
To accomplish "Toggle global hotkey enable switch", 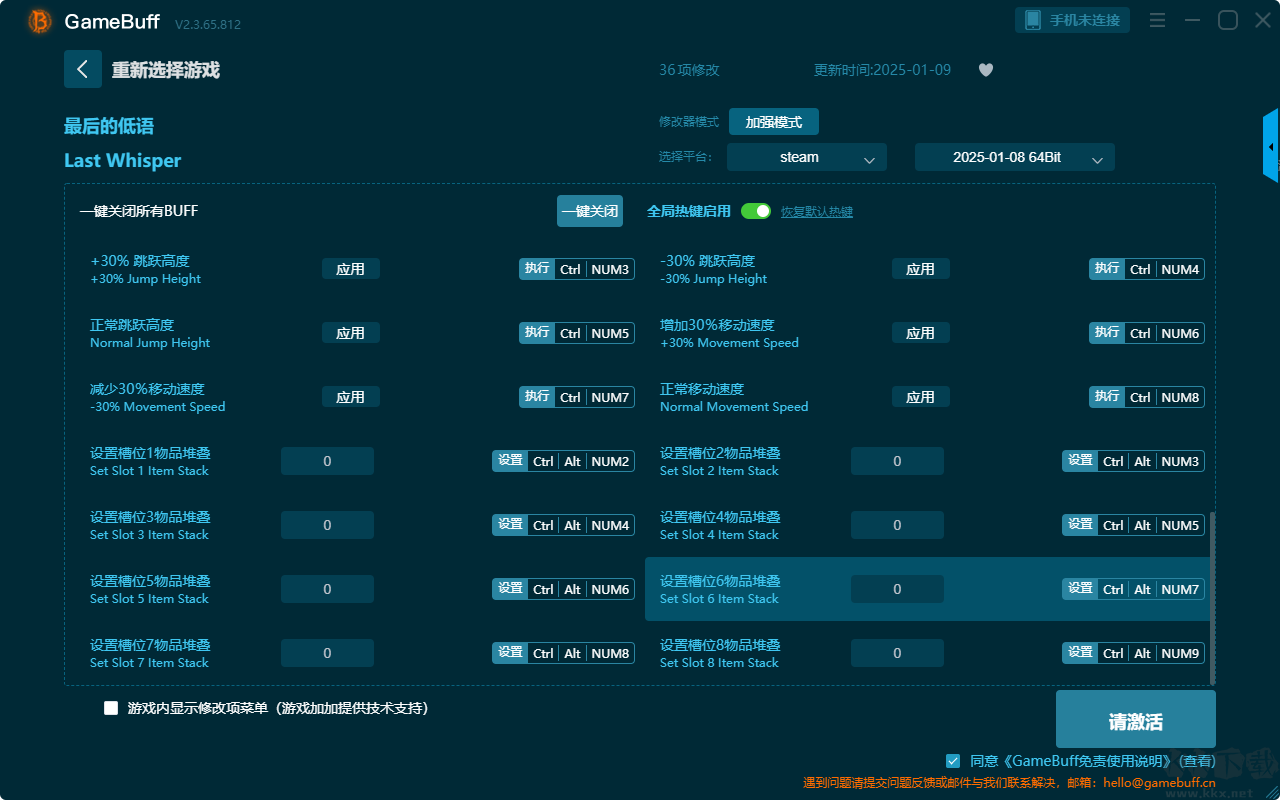I will coord(756,211).
